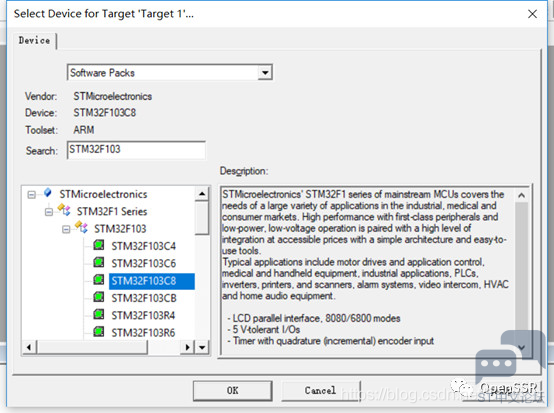
Task: Click the chip icon beside STM32F103C6
Action: (99, 262)
